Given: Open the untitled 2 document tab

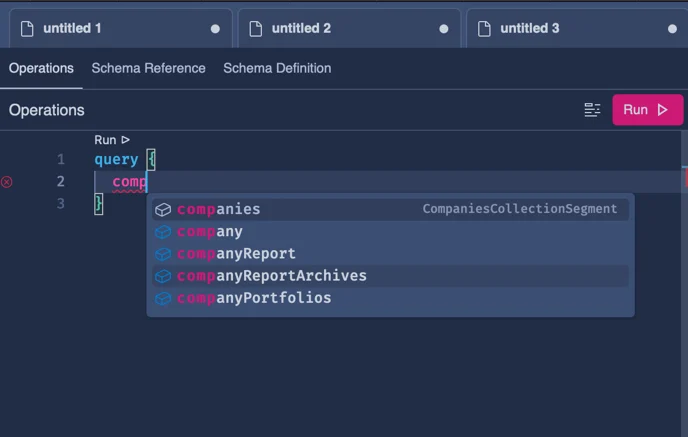Looking at the screenshot, I should pos(349,29).
